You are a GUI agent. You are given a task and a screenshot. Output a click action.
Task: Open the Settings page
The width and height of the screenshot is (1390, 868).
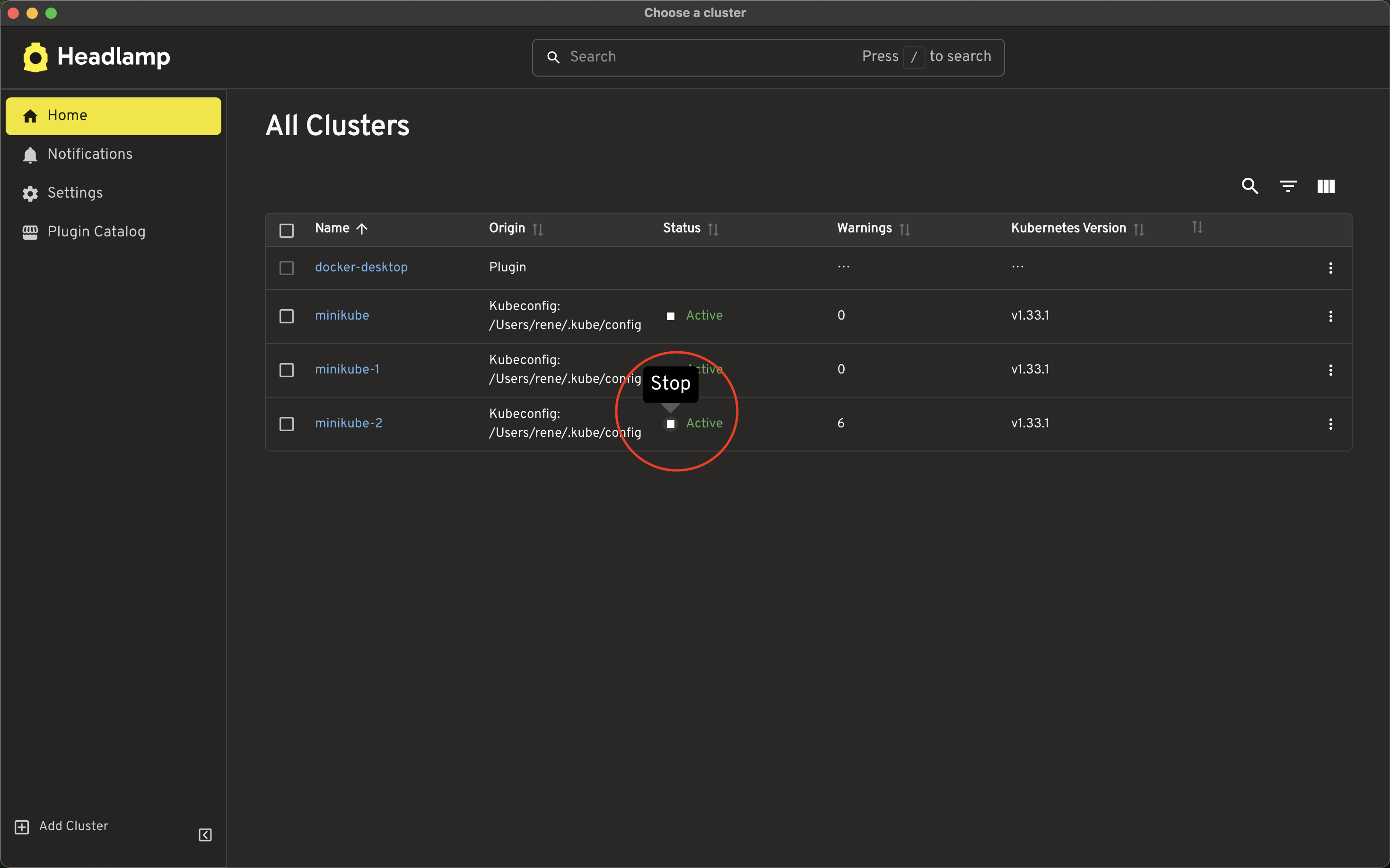click(x=75, y=193)
